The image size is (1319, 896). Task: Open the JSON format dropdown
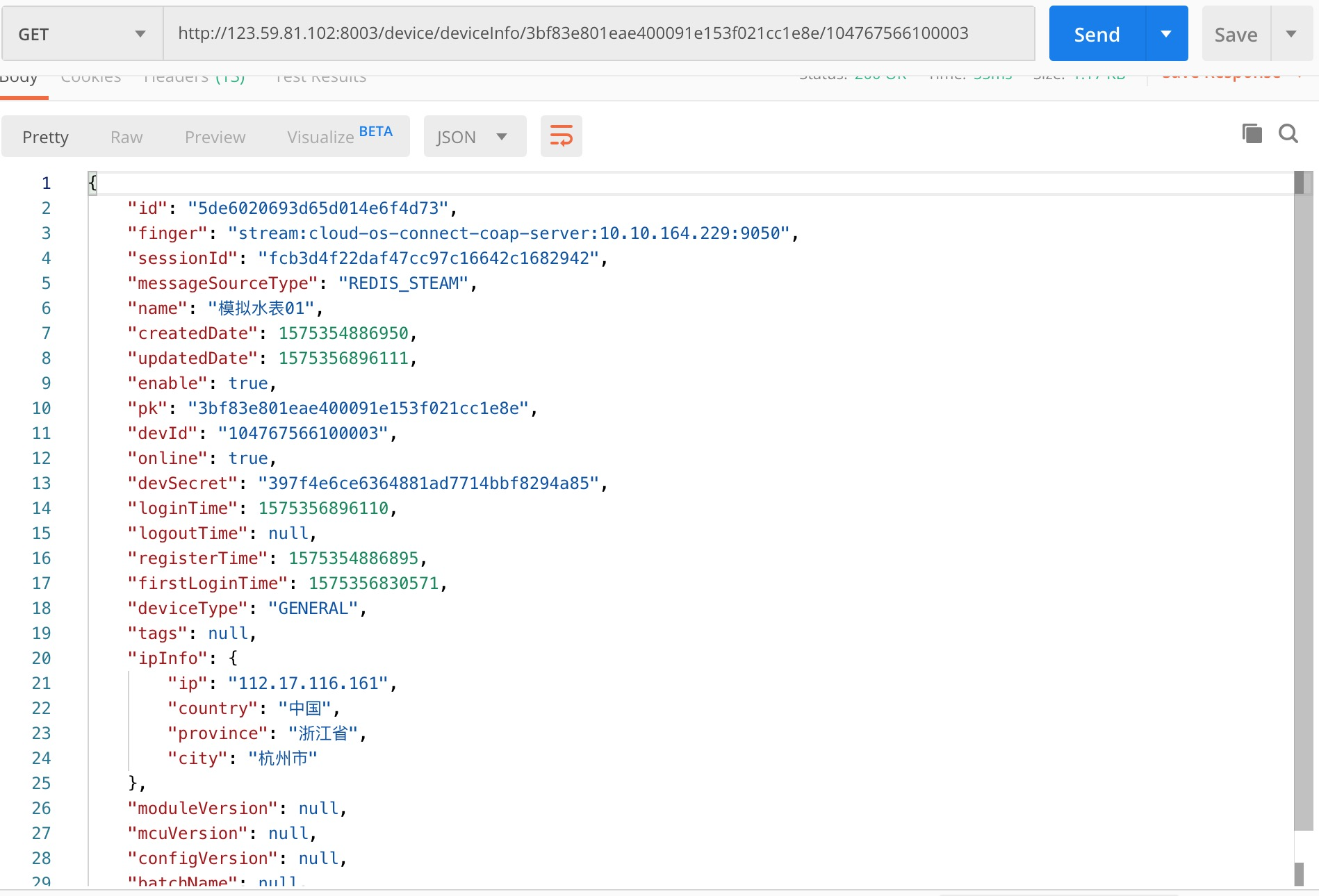point(475,136)
